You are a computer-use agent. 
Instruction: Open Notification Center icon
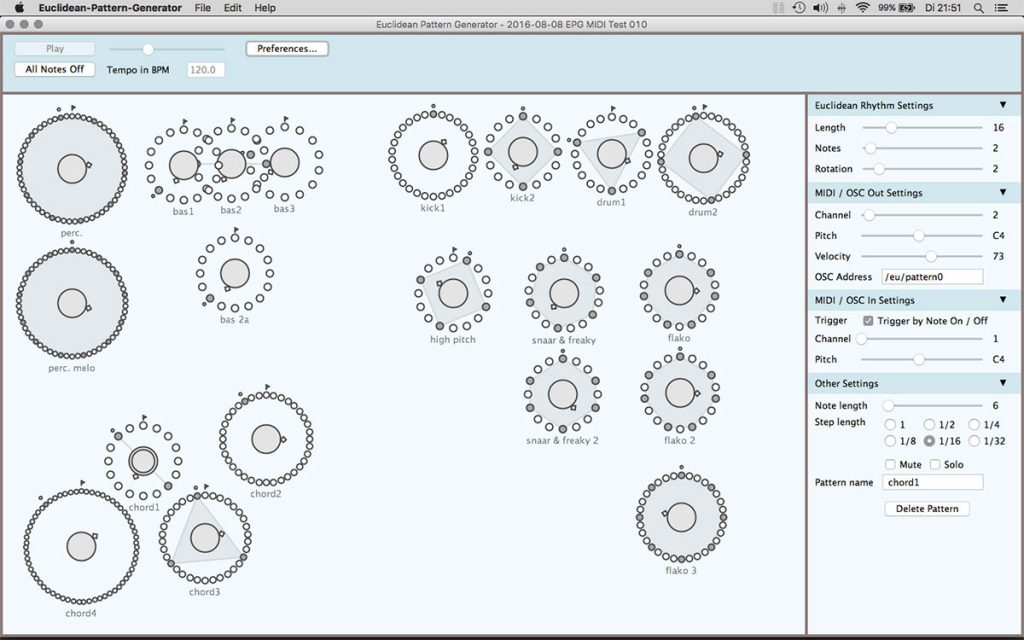(x=1000, y=8)
